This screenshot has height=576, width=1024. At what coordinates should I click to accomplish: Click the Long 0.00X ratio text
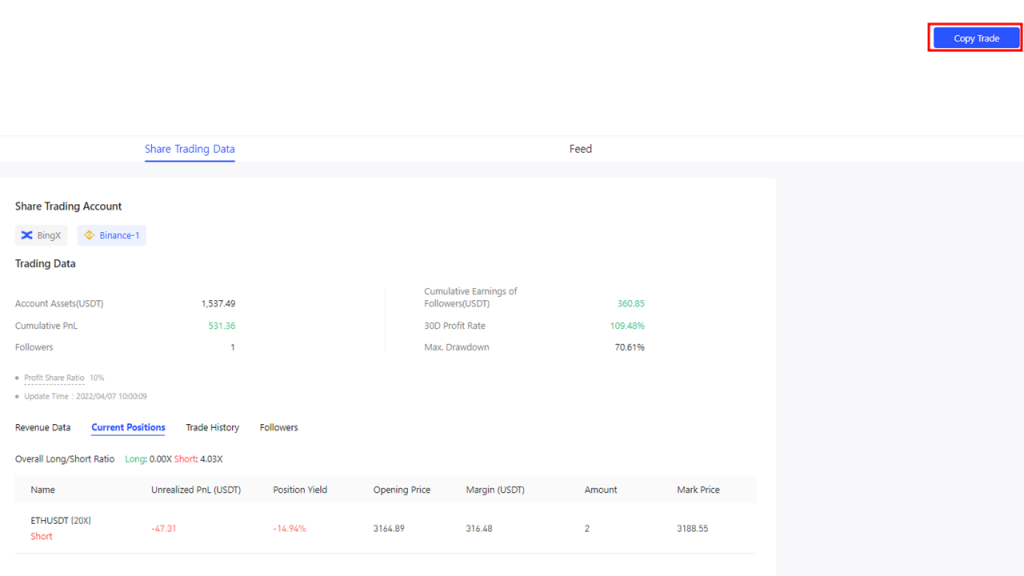click(148, 458)
